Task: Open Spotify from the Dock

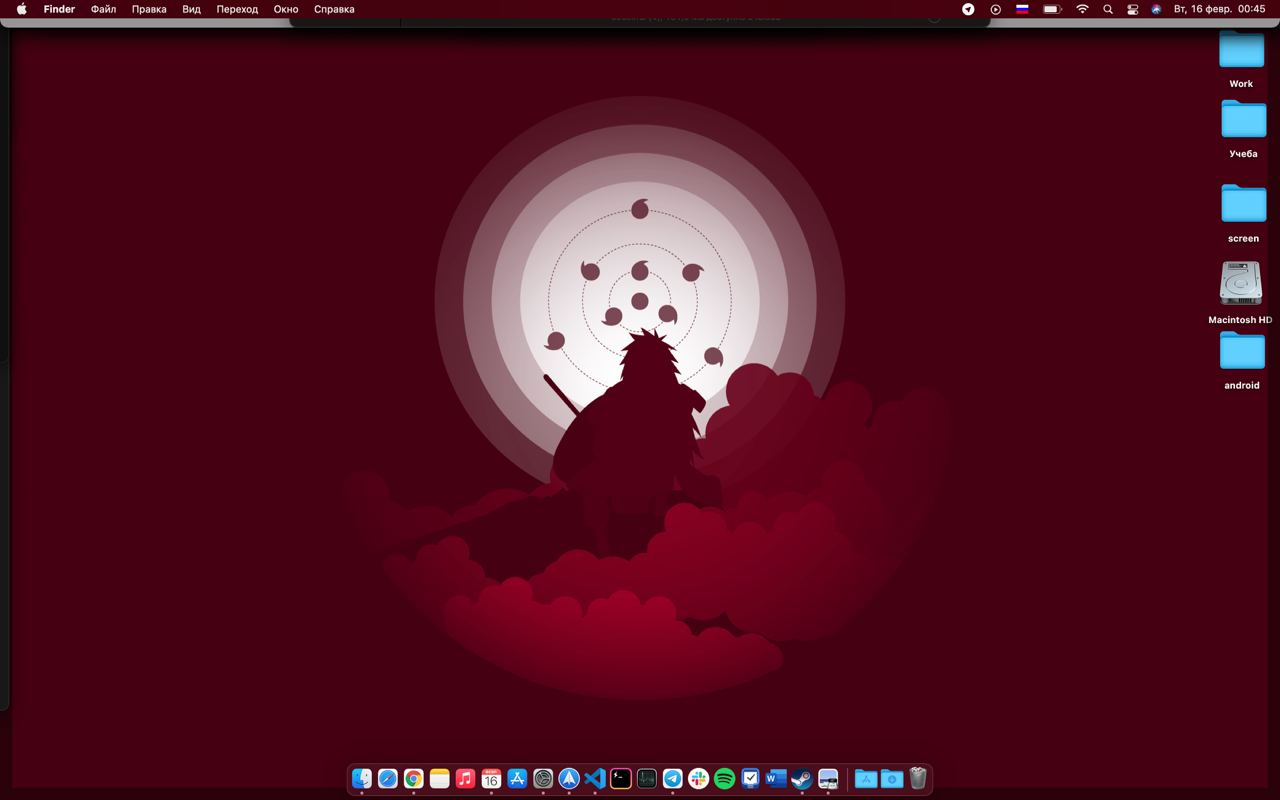Action: [x=725, y=778]
